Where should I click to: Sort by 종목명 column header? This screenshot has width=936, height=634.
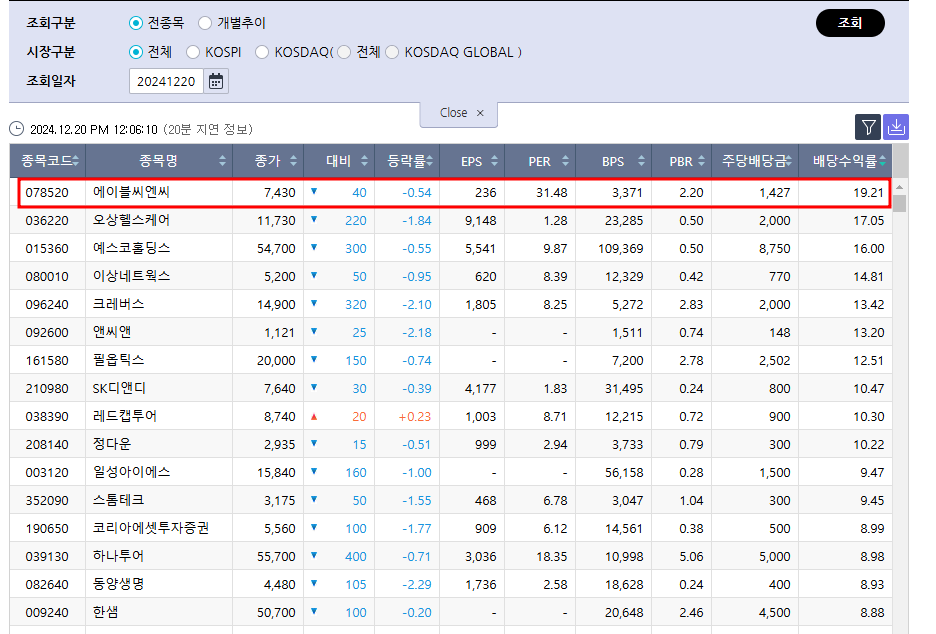click(x=159, y=161)
